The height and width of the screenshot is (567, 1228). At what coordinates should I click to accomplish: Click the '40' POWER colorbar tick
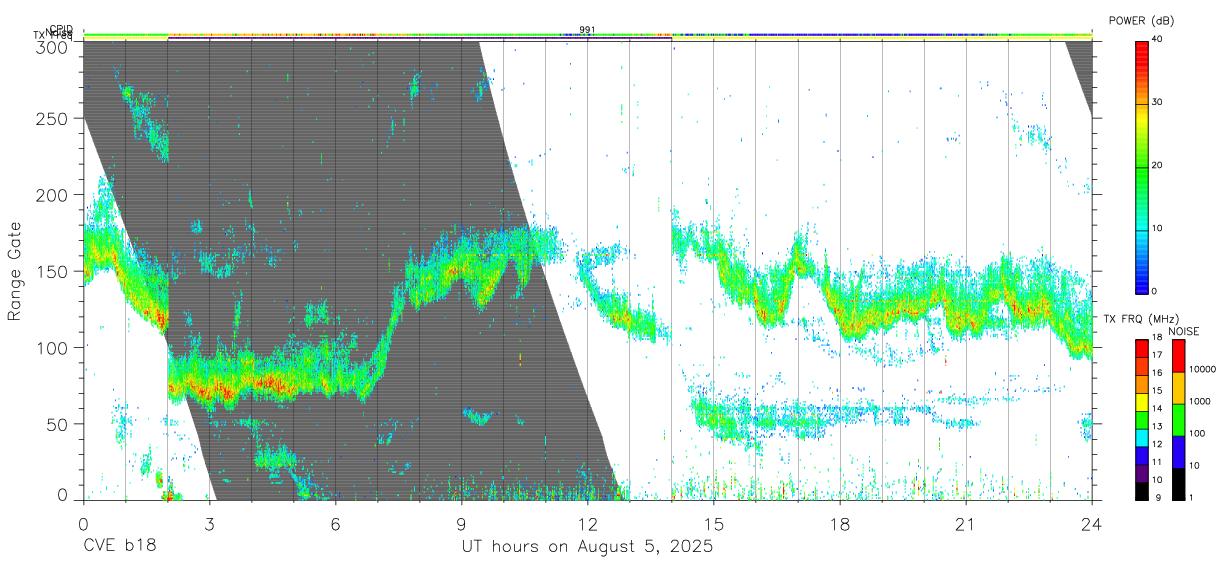click(1158, 40)
